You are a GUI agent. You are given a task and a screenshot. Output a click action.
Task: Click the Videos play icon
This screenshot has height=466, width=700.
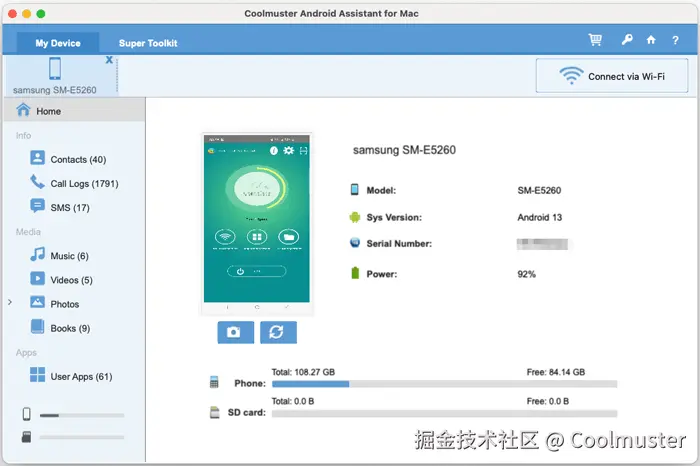coord(38,278)
